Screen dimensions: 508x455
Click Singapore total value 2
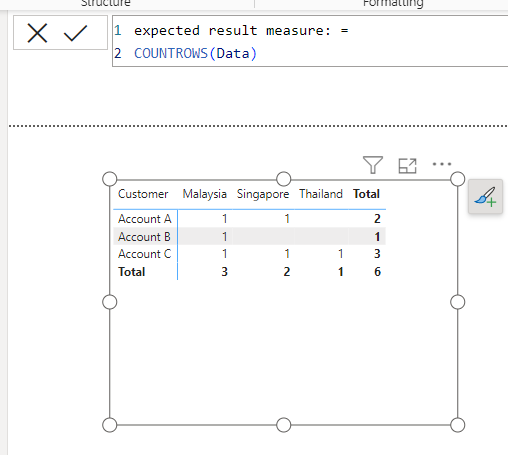(287, 272)
